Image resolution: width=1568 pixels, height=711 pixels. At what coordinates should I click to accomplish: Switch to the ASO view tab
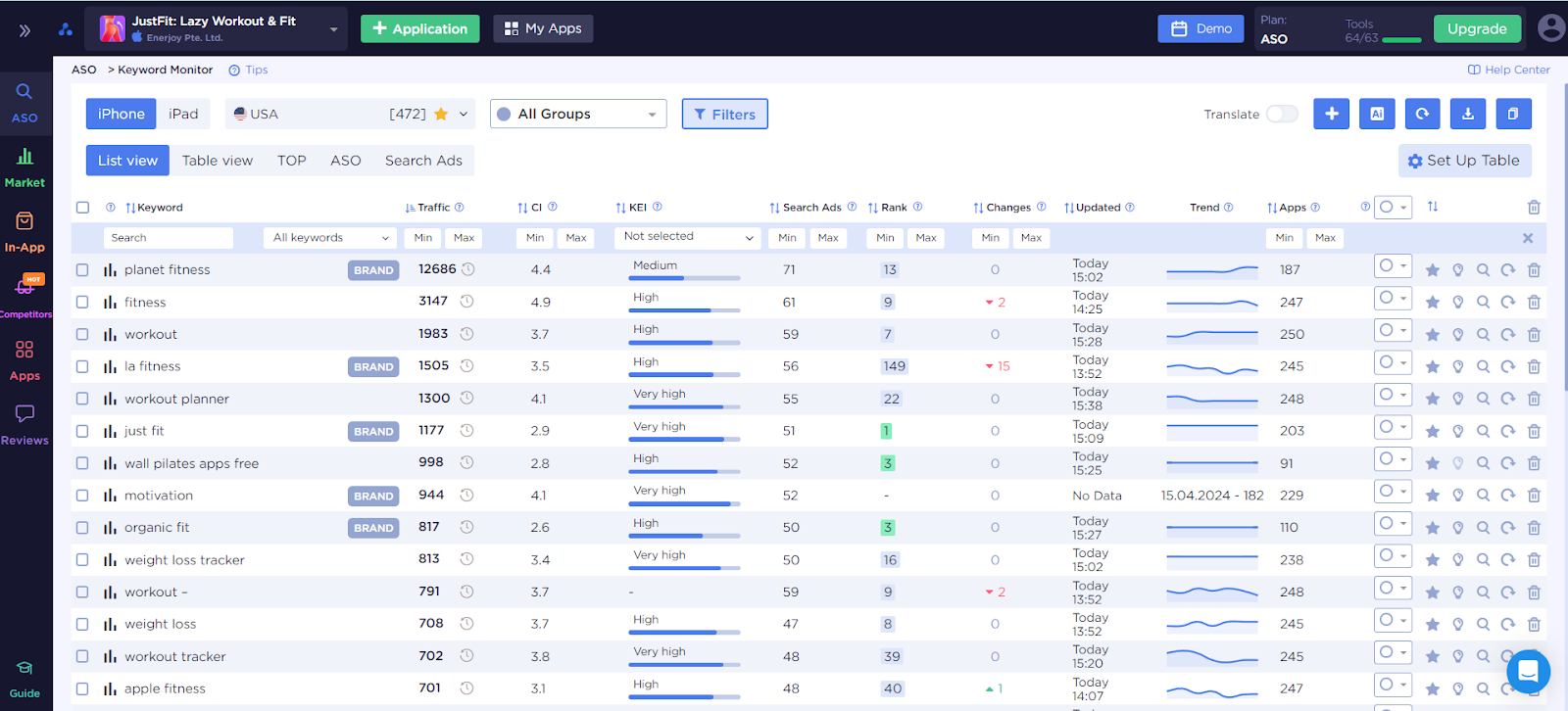346,161
